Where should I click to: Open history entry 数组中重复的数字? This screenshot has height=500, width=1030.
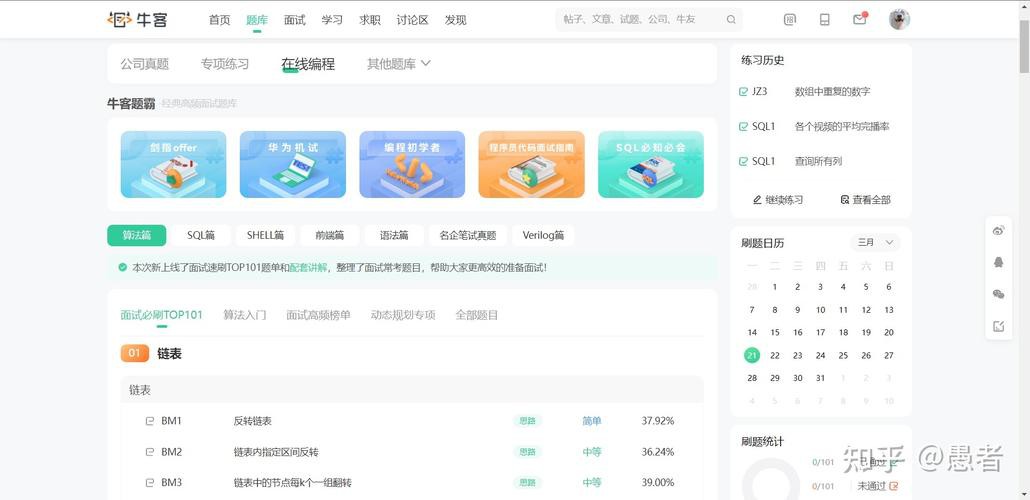(832, 92)
